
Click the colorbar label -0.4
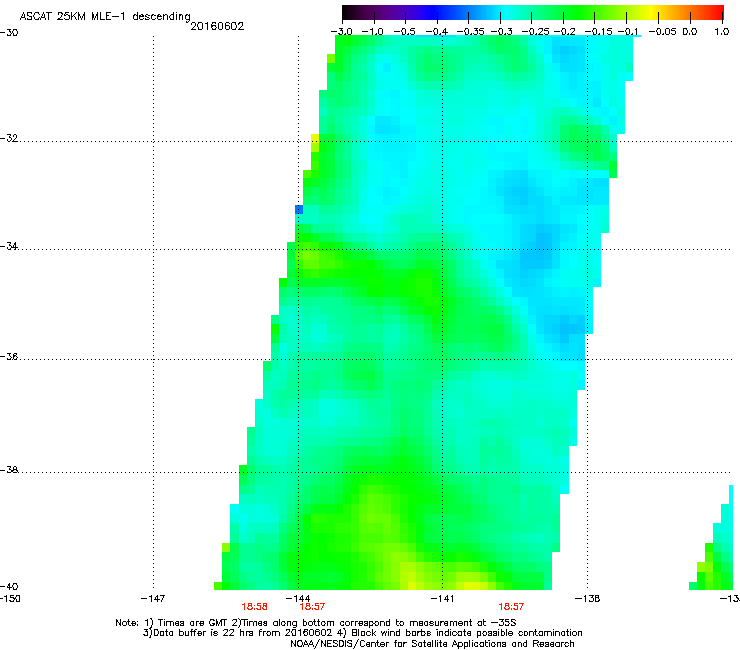pos(436,32)
